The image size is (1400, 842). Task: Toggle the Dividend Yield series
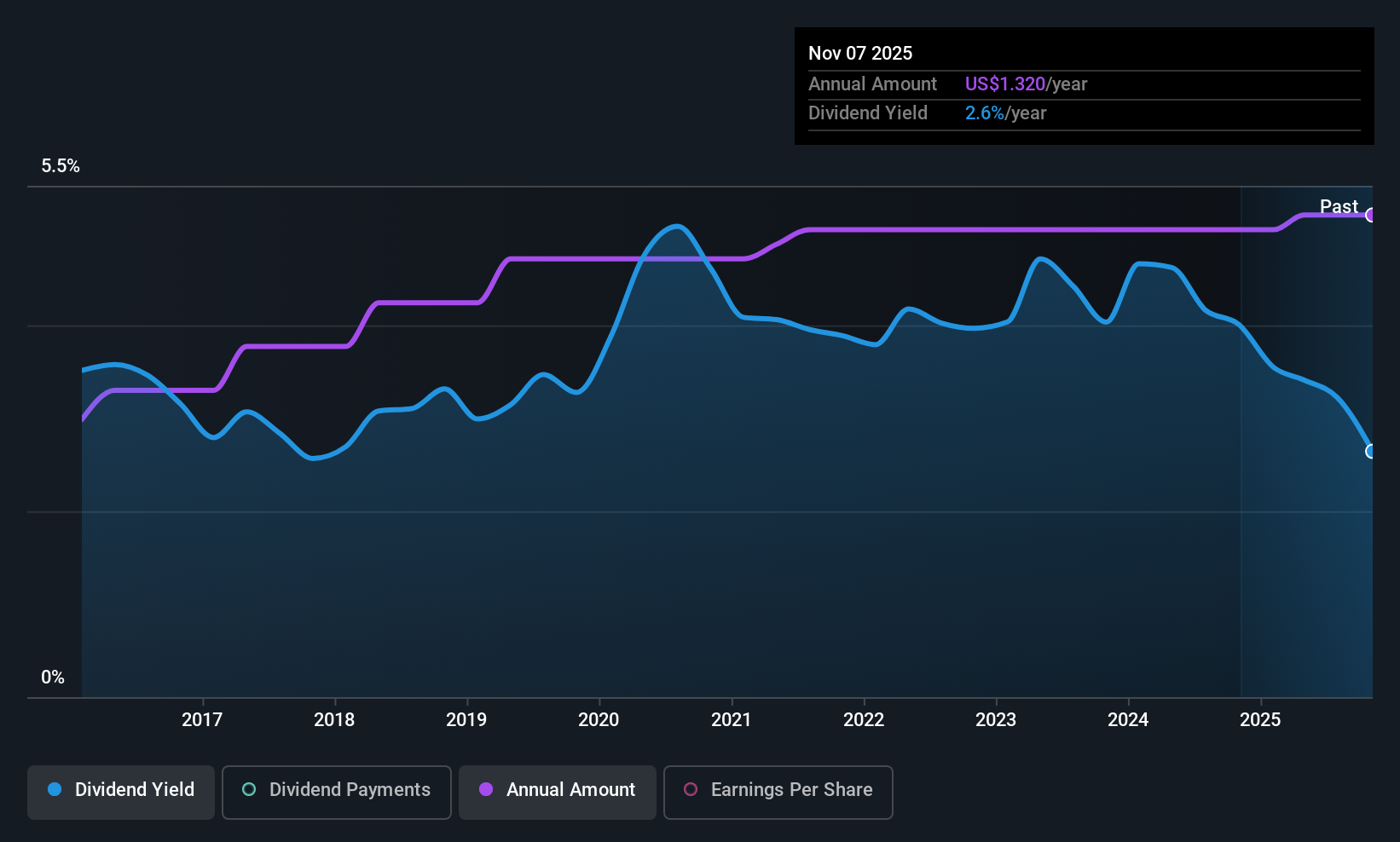[x=121, y=792]
